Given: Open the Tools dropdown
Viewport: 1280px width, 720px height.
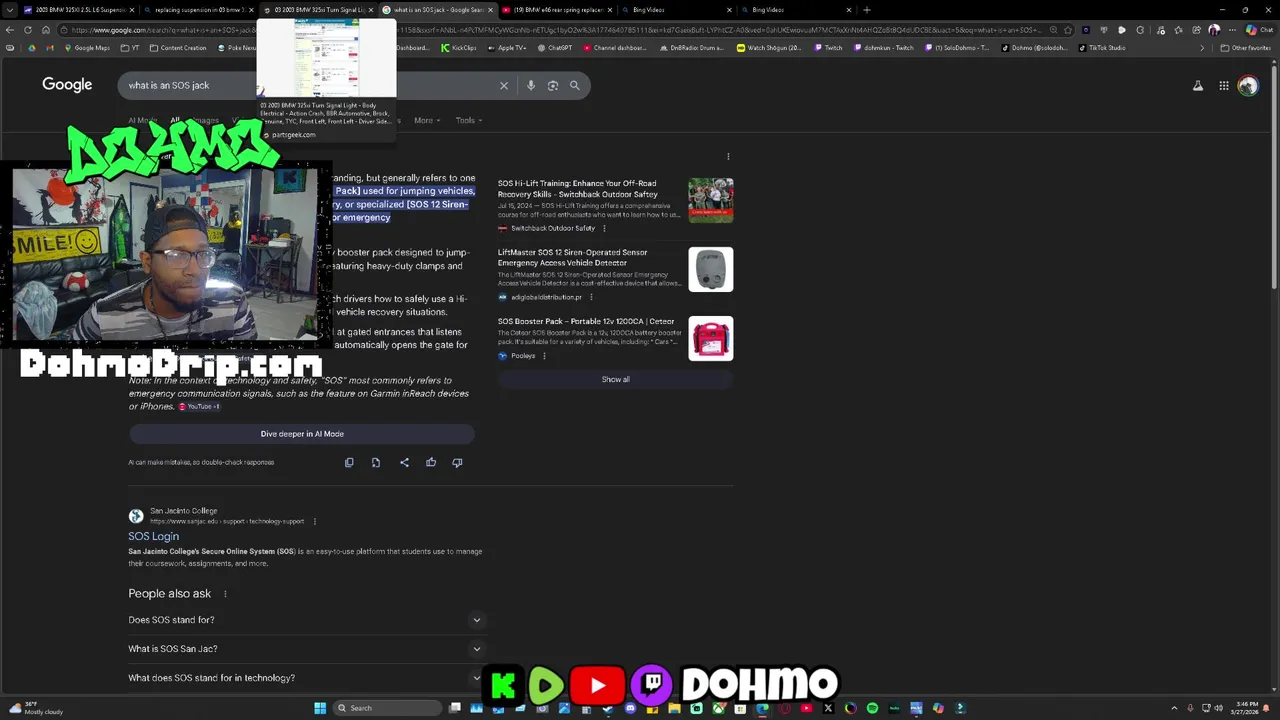Looking at the screenshot, I should pyautogui.click(x=469, y=120).
